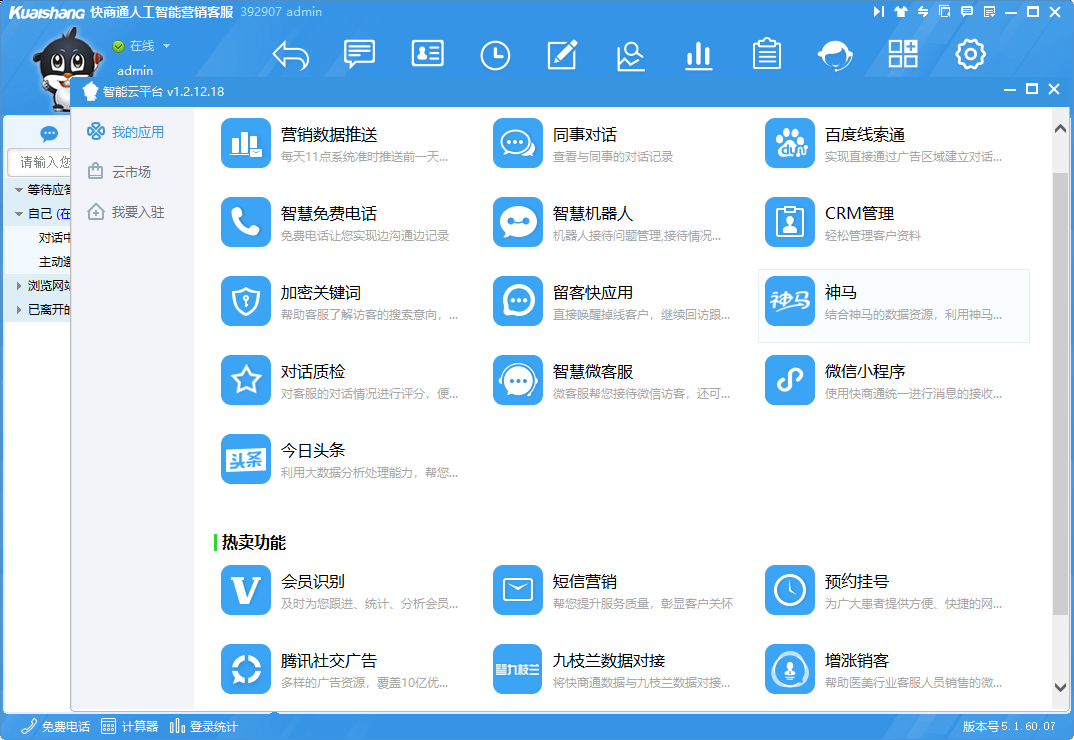1074x740 pixels.
Task: Collapse the 等待应答 tree group
Action: click(x=19, y=190)
